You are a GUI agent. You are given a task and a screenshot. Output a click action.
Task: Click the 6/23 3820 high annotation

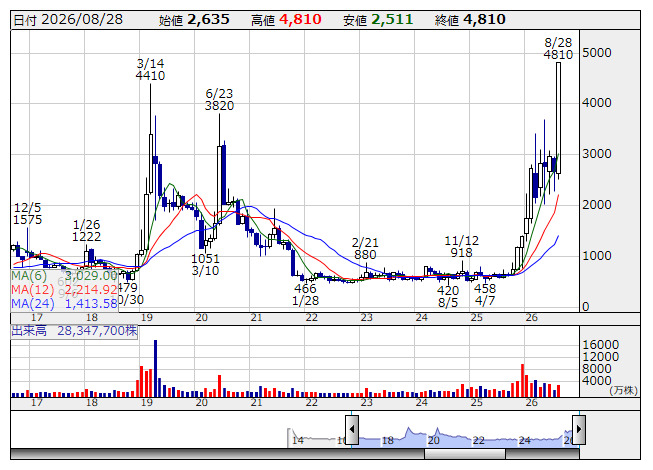(219, 99)
